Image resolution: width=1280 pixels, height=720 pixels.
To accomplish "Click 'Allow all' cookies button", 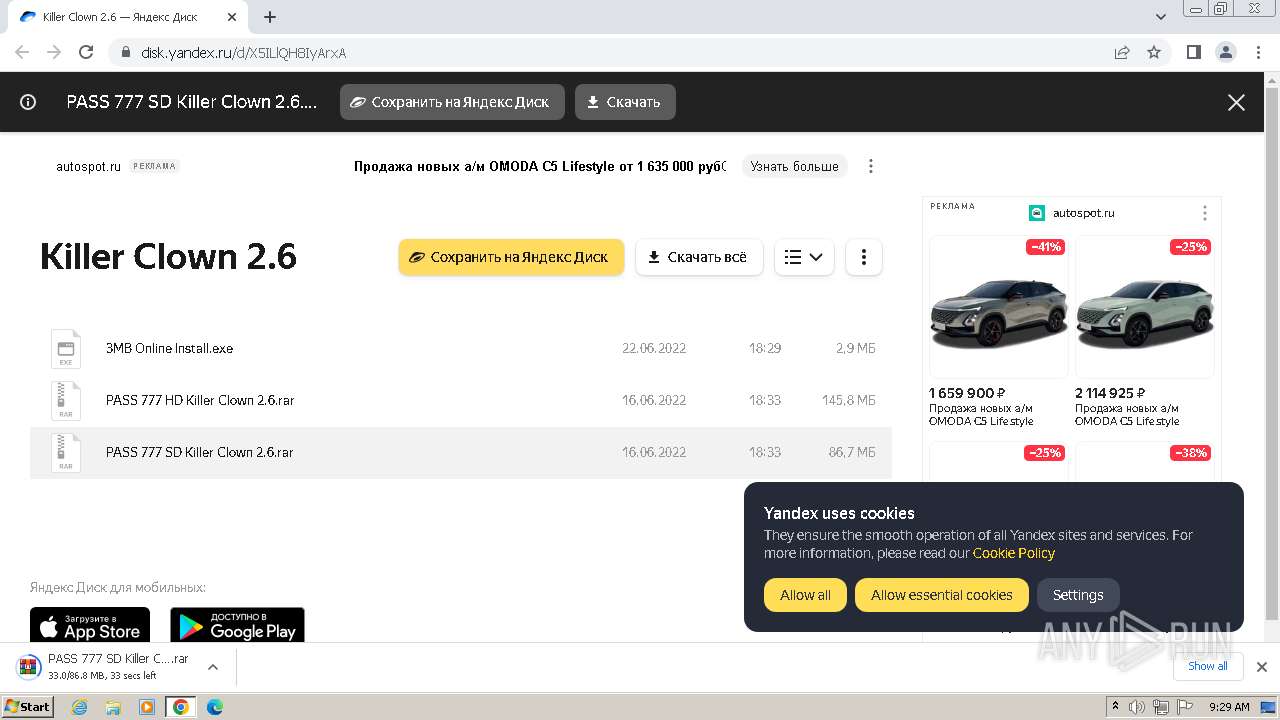I will (x=805, y=595).
